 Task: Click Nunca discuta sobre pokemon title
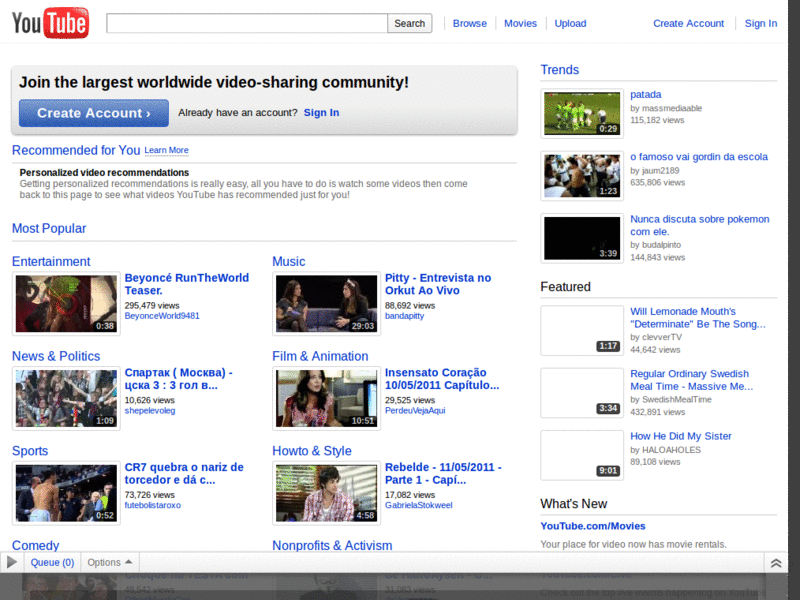[699, 225]
